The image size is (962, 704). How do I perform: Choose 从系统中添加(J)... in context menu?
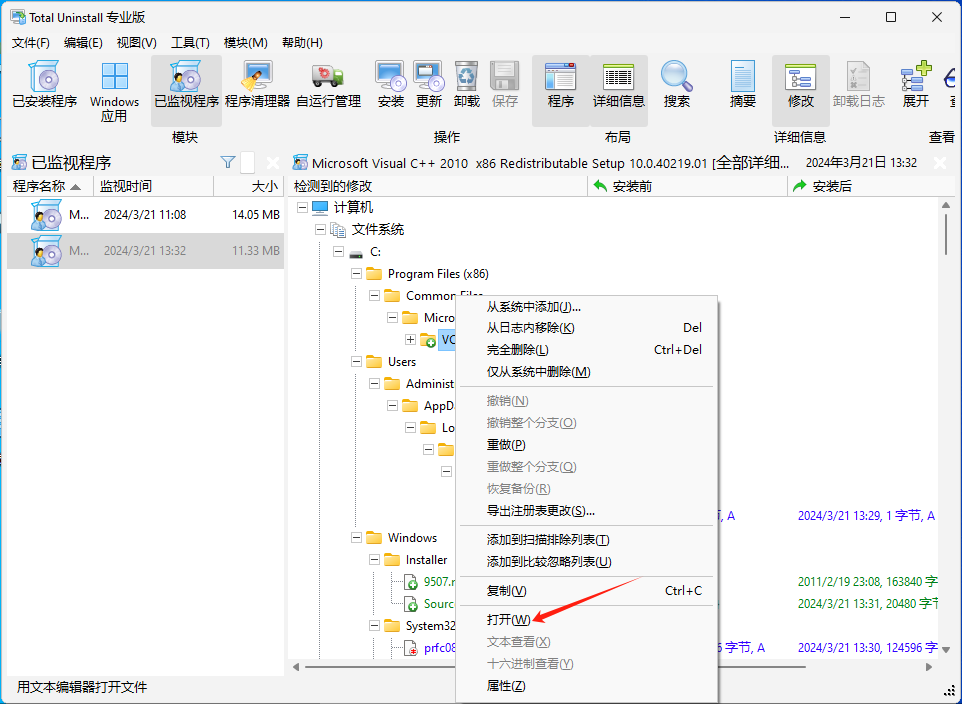(587, 306)
